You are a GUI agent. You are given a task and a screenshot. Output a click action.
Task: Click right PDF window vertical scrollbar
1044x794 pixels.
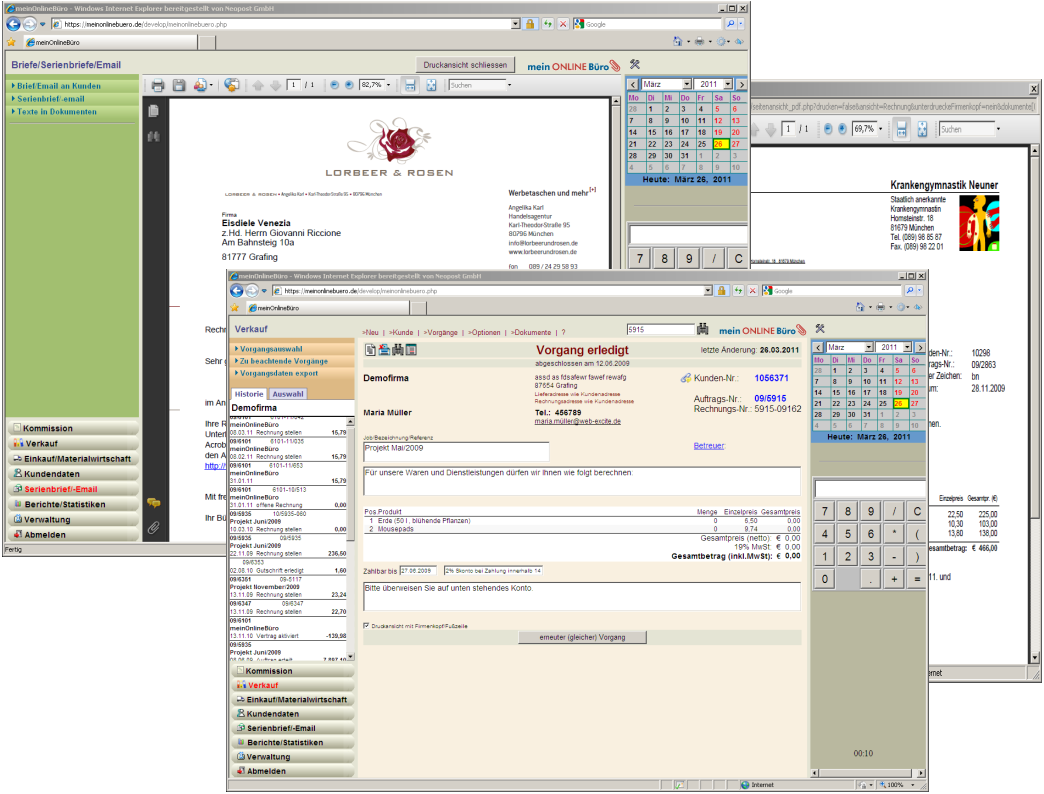(x=1035, y=403)
